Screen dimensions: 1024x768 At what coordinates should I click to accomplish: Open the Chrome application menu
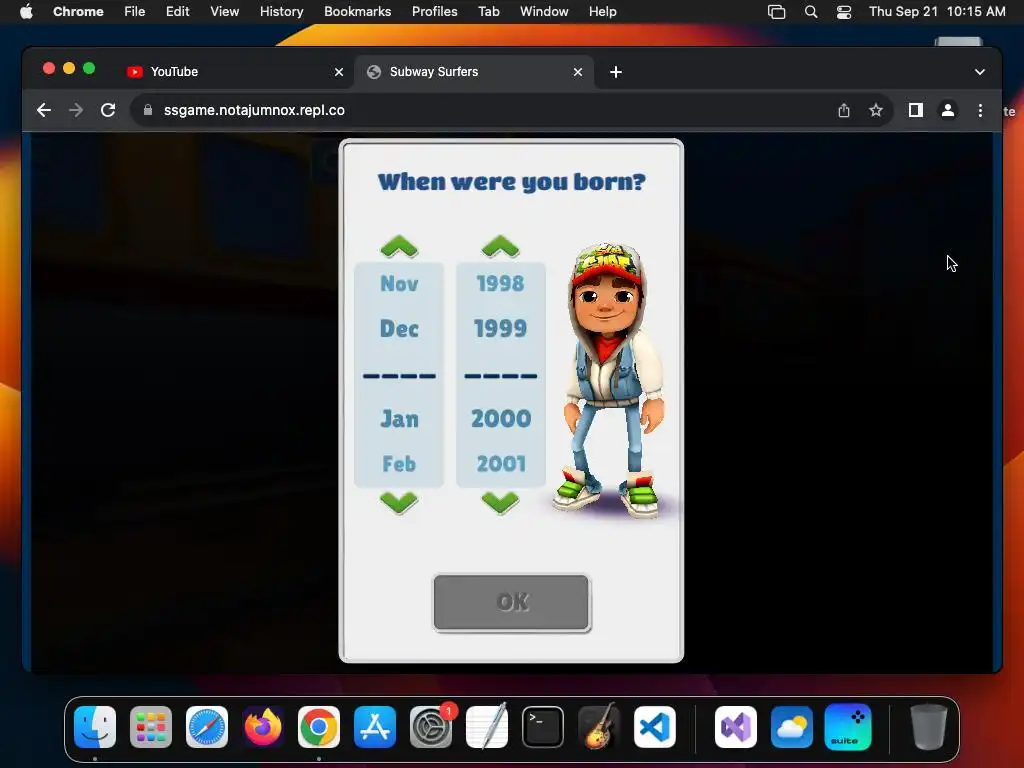click(x=78, y=12)
